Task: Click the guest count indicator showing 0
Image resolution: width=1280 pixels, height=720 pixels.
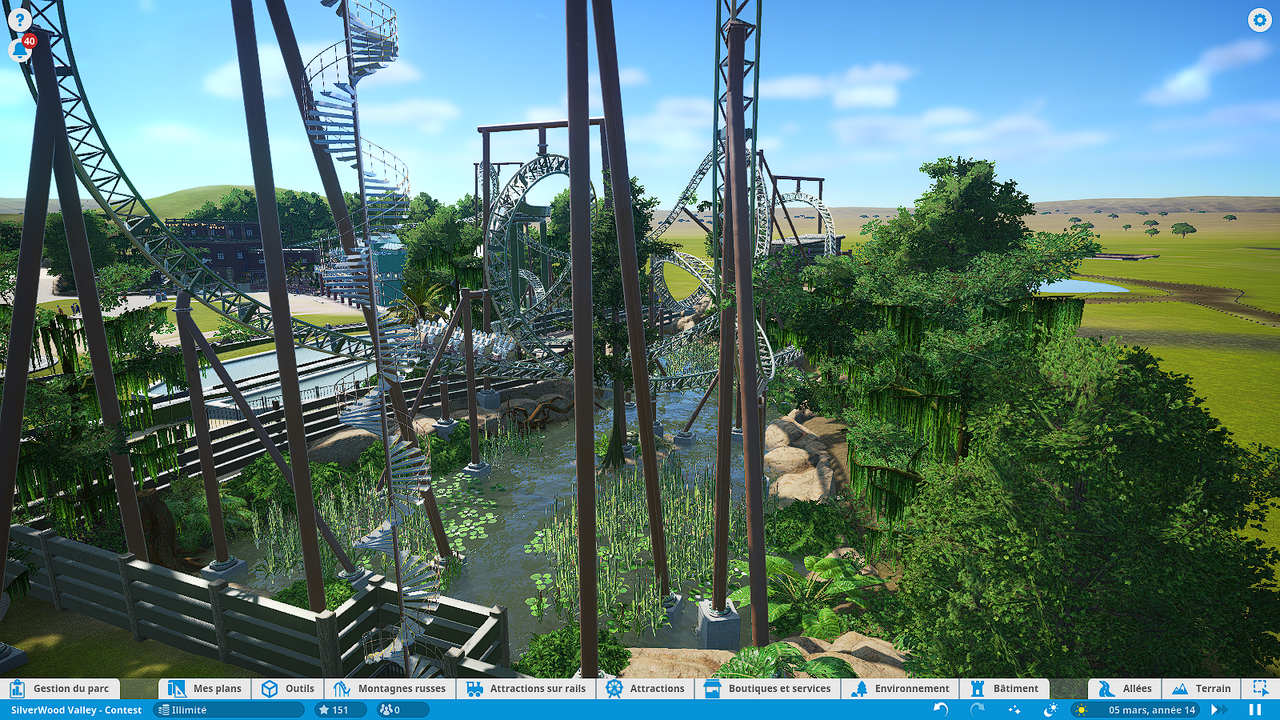Action: pos(402,710)
